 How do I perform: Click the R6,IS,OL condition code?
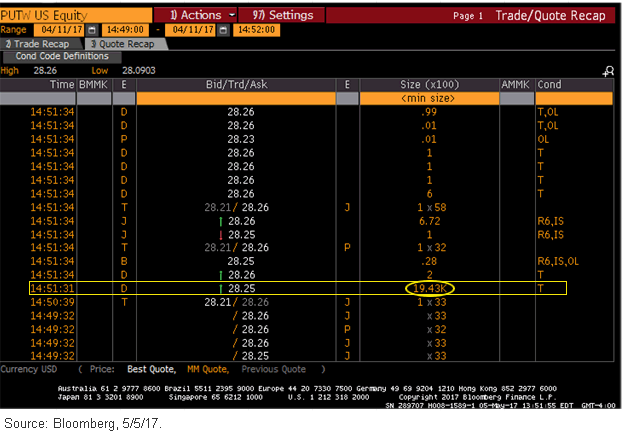[x=558, y=261]
